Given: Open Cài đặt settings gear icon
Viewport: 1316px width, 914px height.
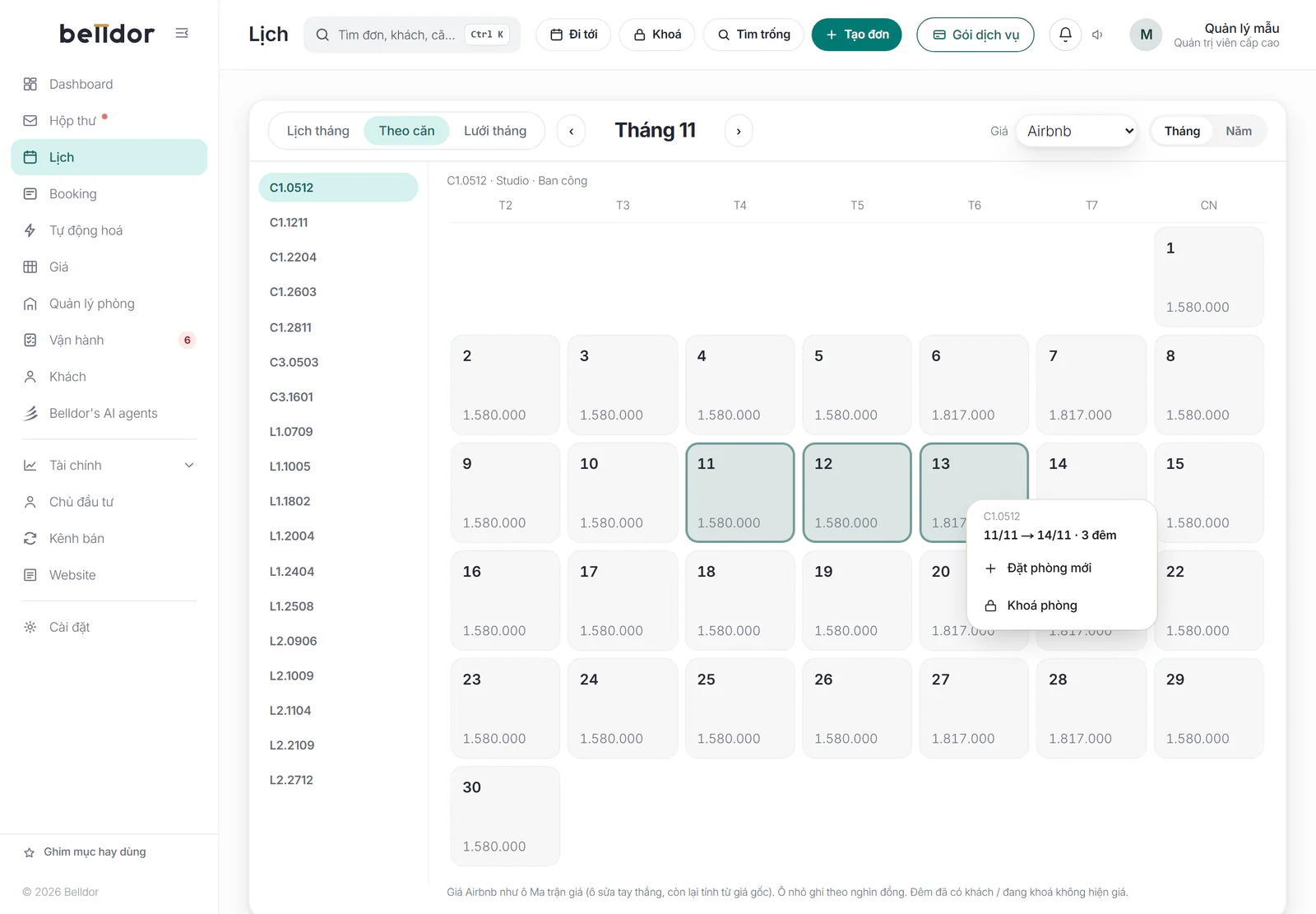Looking at the screenshot, I should tap(30, 627).
